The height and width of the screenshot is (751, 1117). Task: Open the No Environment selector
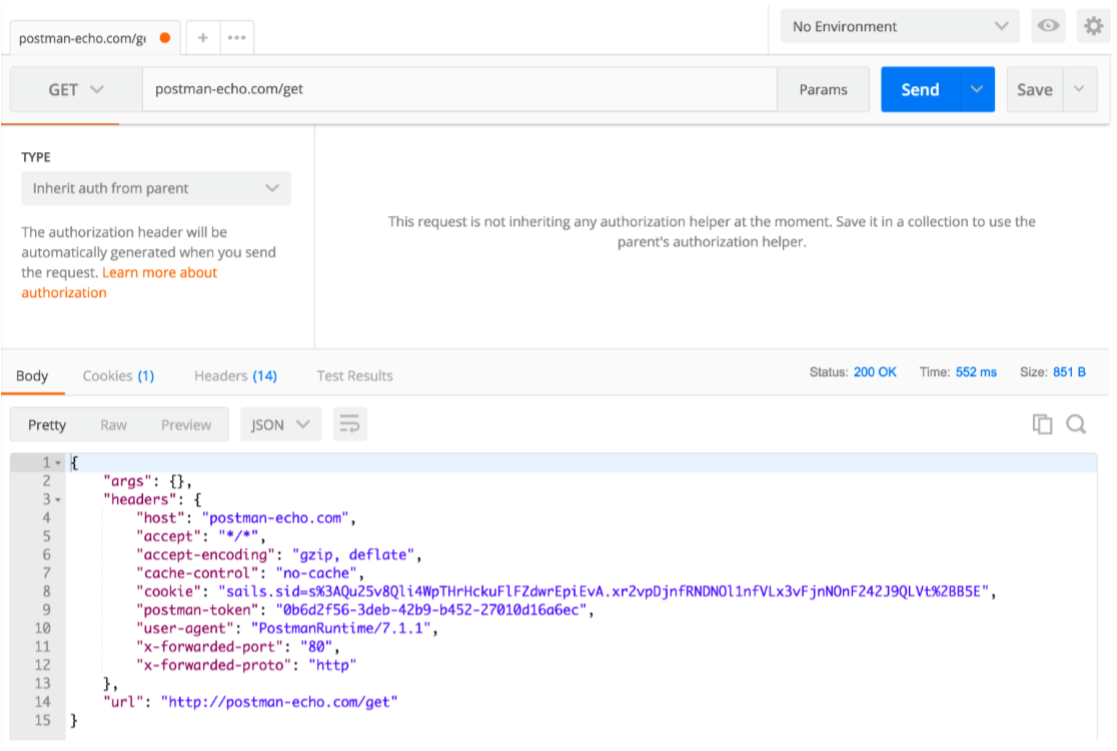(x=899, y=27)
